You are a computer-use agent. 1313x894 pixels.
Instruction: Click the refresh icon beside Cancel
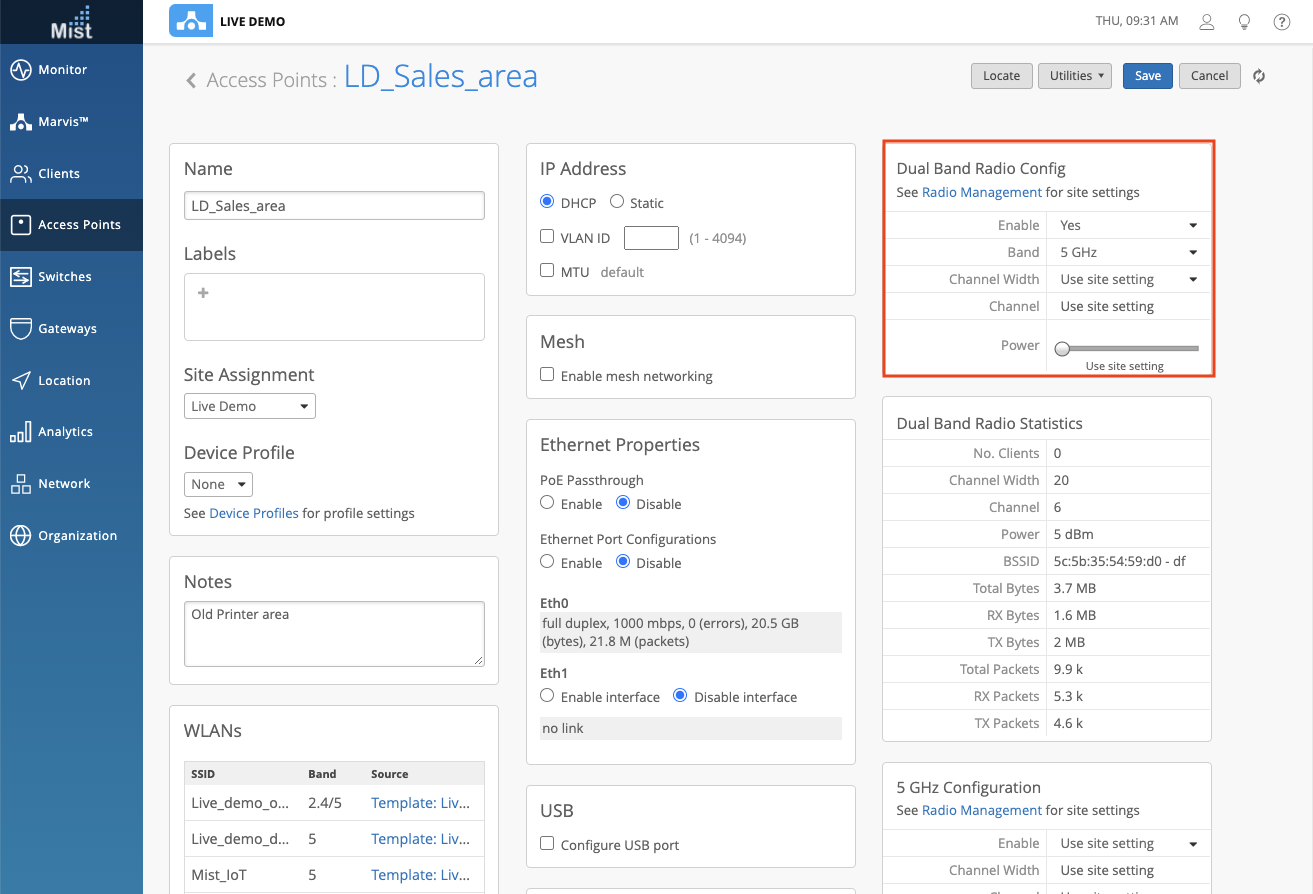coord(1259,76)
